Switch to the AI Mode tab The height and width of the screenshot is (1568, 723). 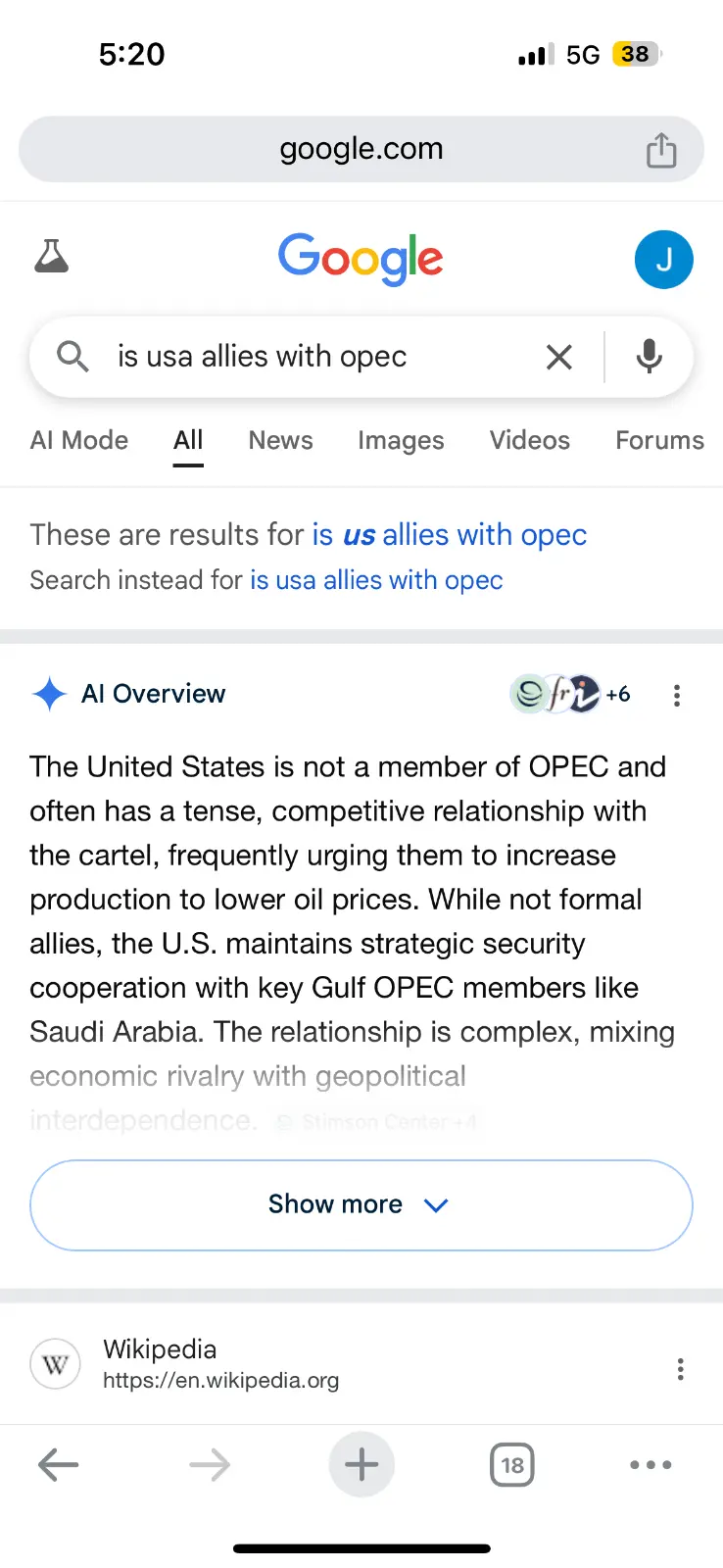coord(79,441)
